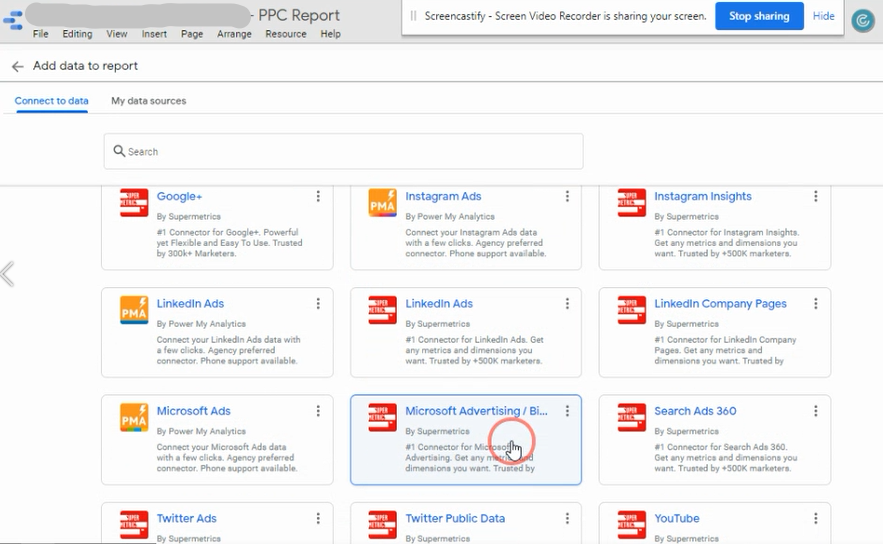
Task: Open more options for Google+ connector
Action: 318,196
